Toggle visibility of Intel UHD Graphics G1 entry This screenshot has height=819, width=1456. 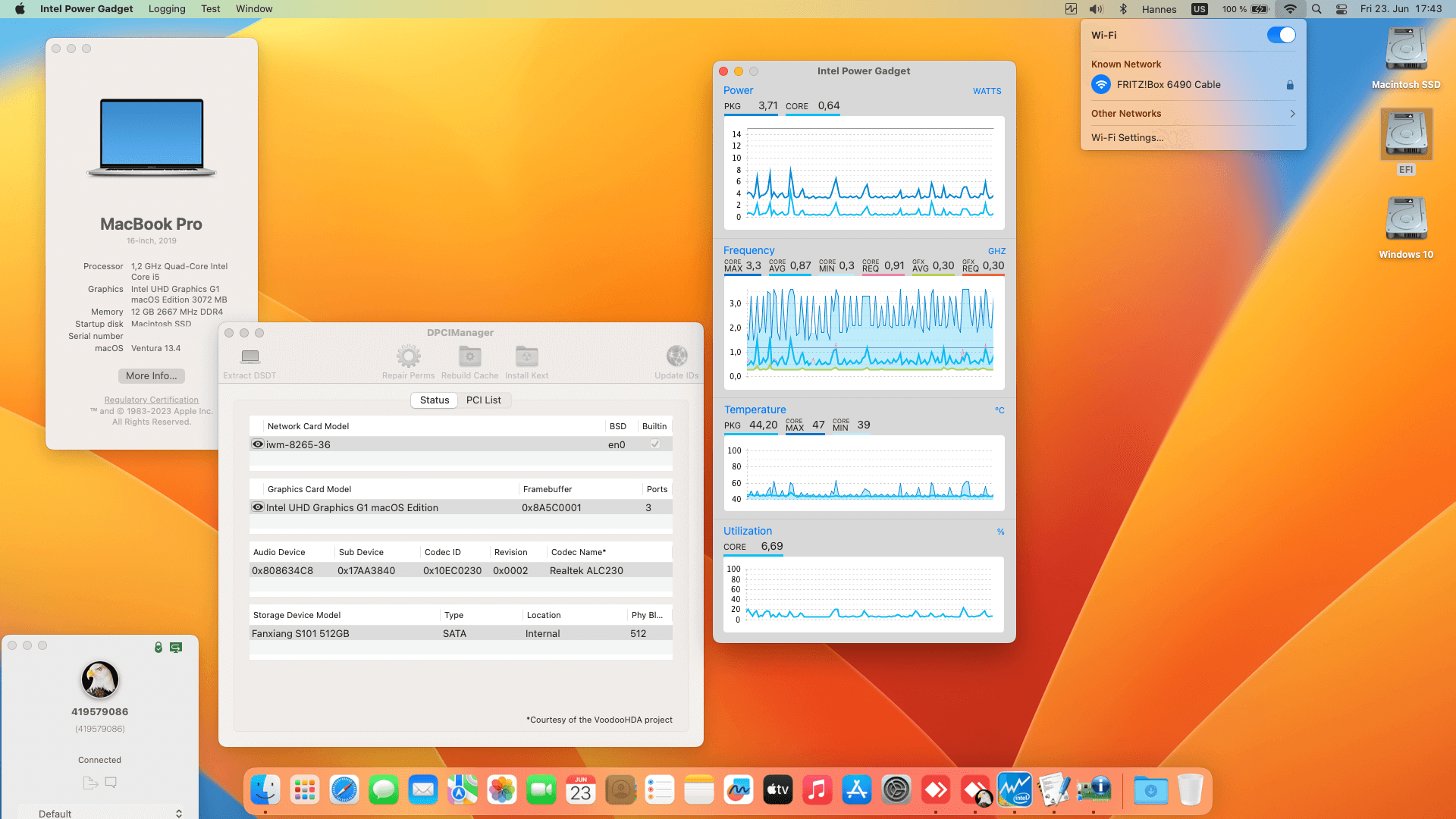[258, 507]
